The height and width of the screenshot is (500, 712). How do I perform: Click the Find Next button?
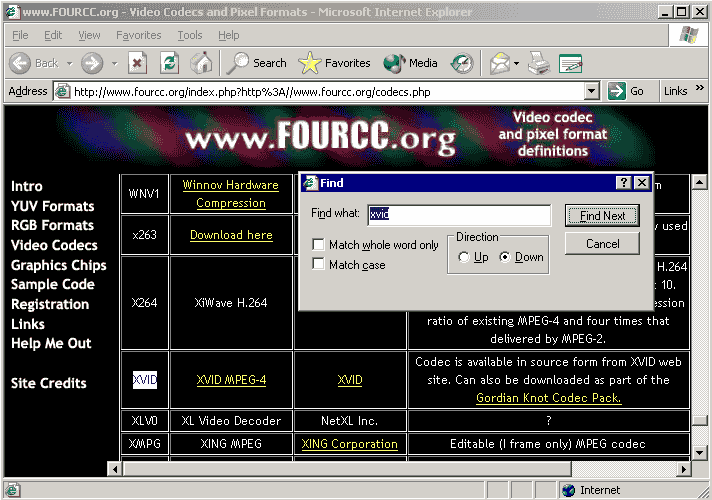click(x=602, y=216)
